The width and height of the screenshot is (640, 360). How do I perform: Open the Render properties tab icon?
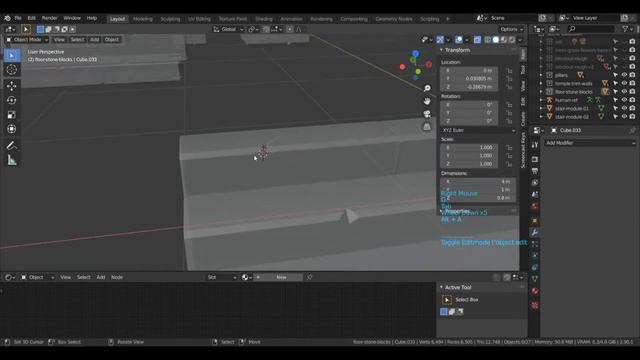[x=535, y=159]
